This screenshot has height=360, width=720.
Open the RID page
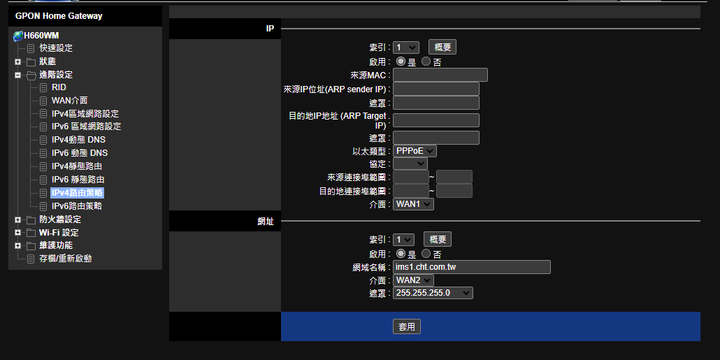pos(59,87)
